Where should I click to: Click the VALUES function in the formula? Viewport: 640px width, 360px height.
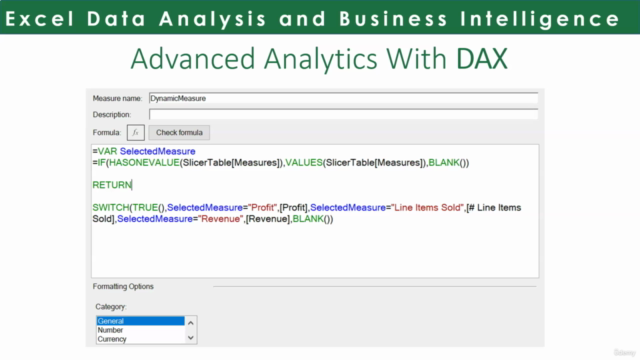(304, 162)
